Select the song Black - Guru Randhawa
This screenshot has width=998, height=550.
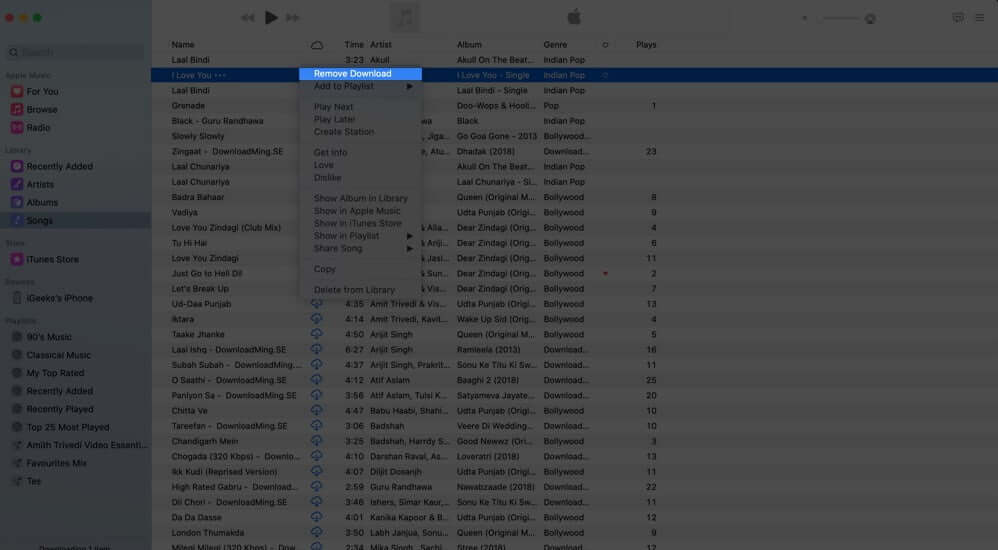point(217,121)
